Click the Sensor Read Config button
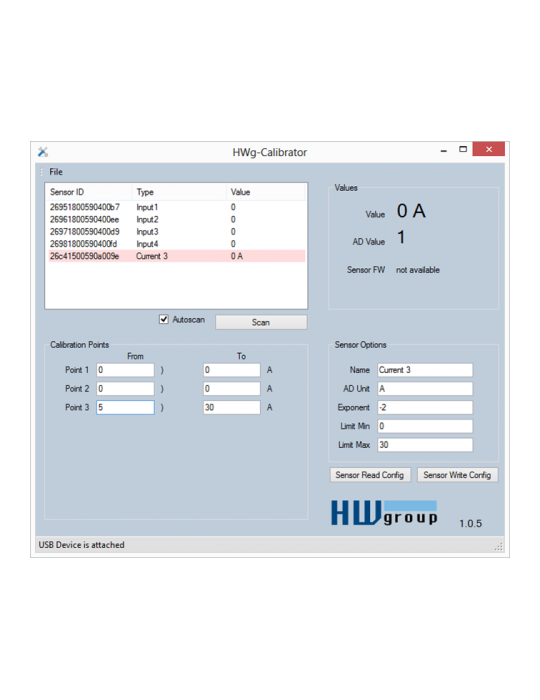Viewport: 540px width, 700px height. [370, 475]
